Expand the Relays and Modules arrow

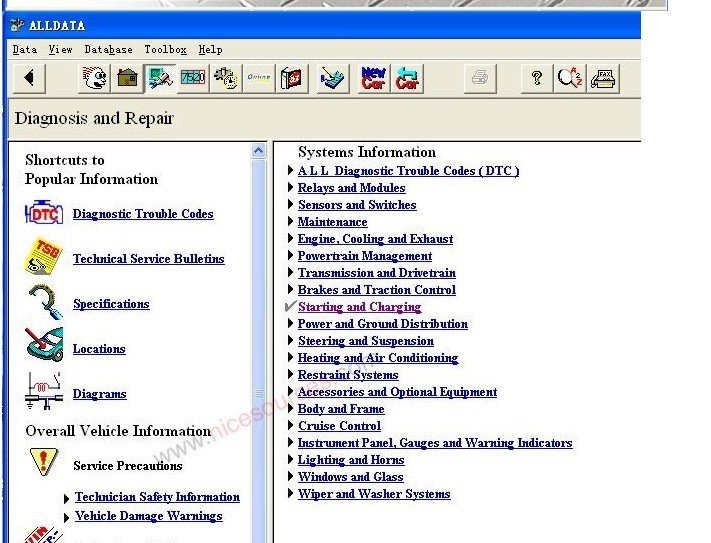click(291, 187)
